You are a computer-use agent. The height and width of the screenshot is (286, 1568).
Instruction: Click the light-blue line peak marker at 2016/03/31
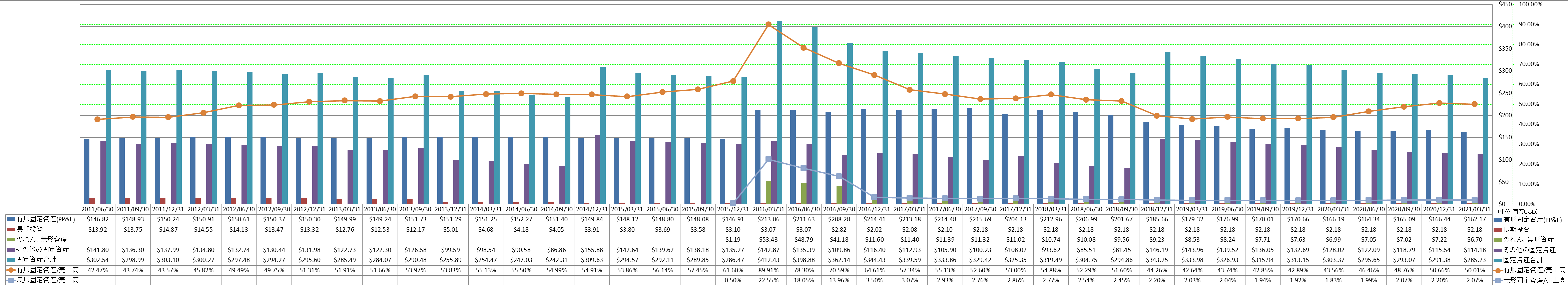pos(768,159)
